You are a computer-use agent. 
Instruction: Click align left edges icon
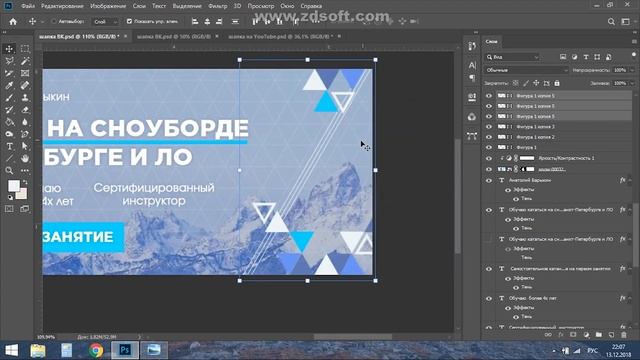[195, 22]
